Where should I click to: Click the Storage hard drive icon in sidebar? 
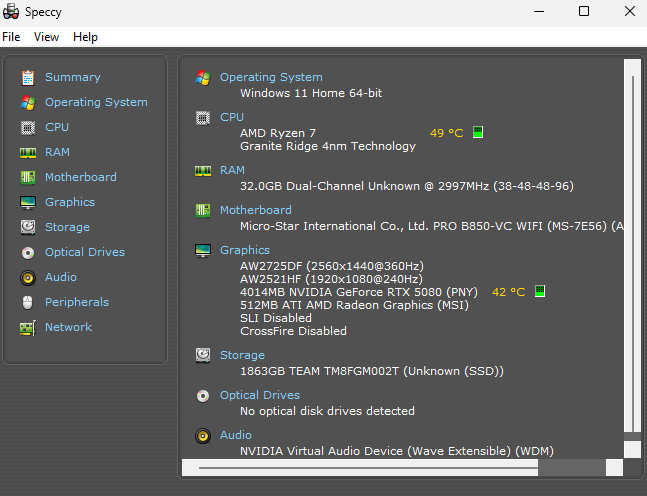pyautogui.click(x=28, y=227)
